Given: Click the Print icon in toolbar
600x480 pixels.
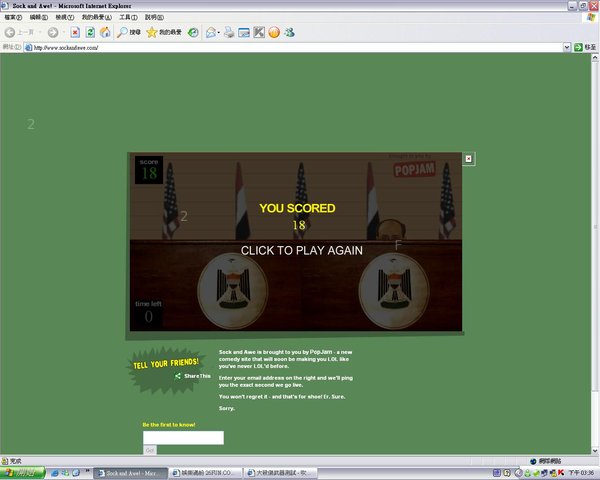Looking at the screenshot, I should 229,32.
